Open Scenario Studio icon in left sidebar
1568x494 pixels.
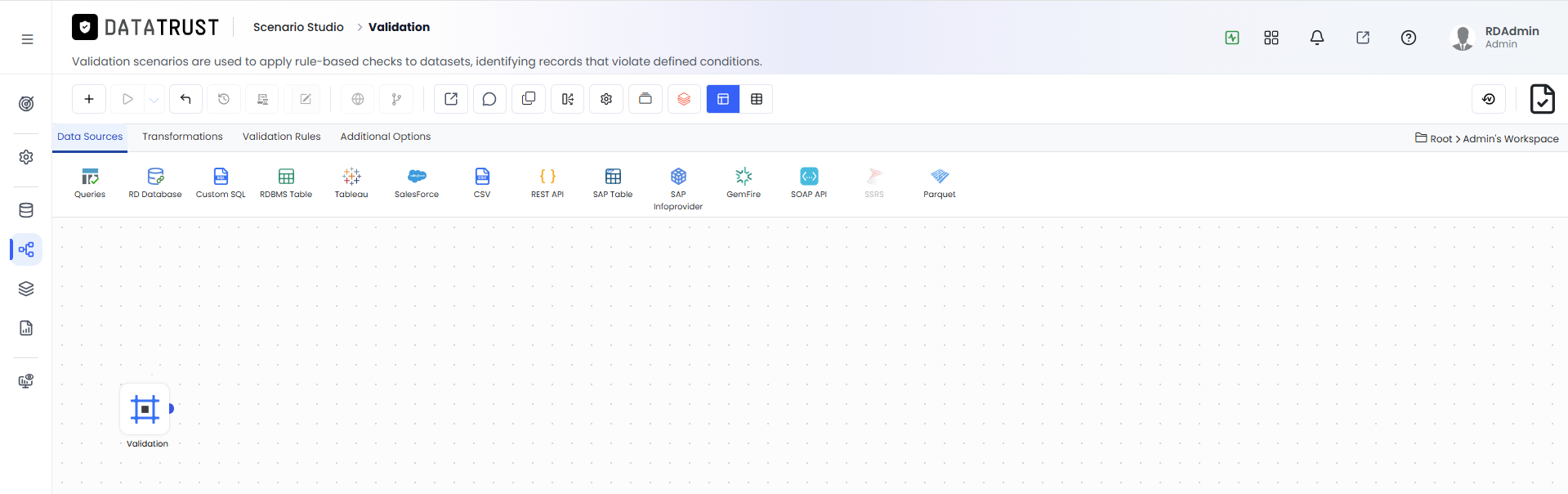[26, 249]
